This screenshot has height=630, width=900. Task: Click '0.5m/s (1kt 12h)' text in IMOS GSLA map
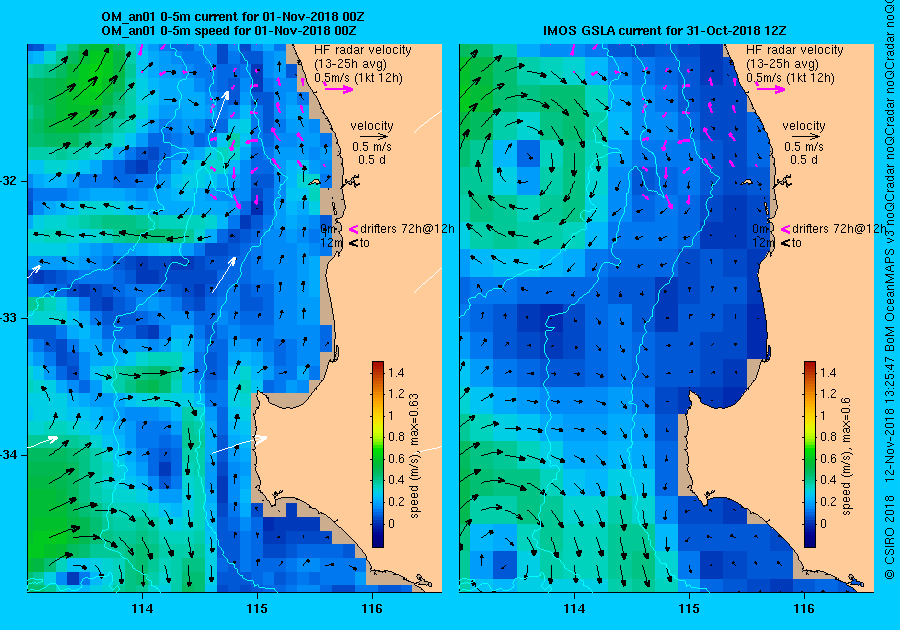click(790, 78)
